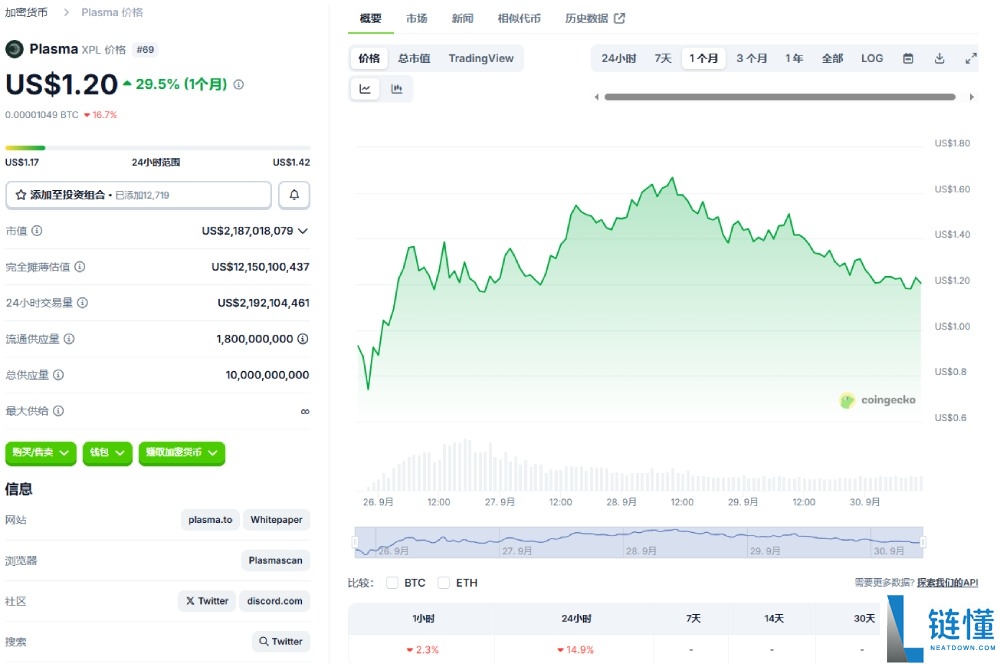Click the 24-hour price range bar

coord(158,148)
